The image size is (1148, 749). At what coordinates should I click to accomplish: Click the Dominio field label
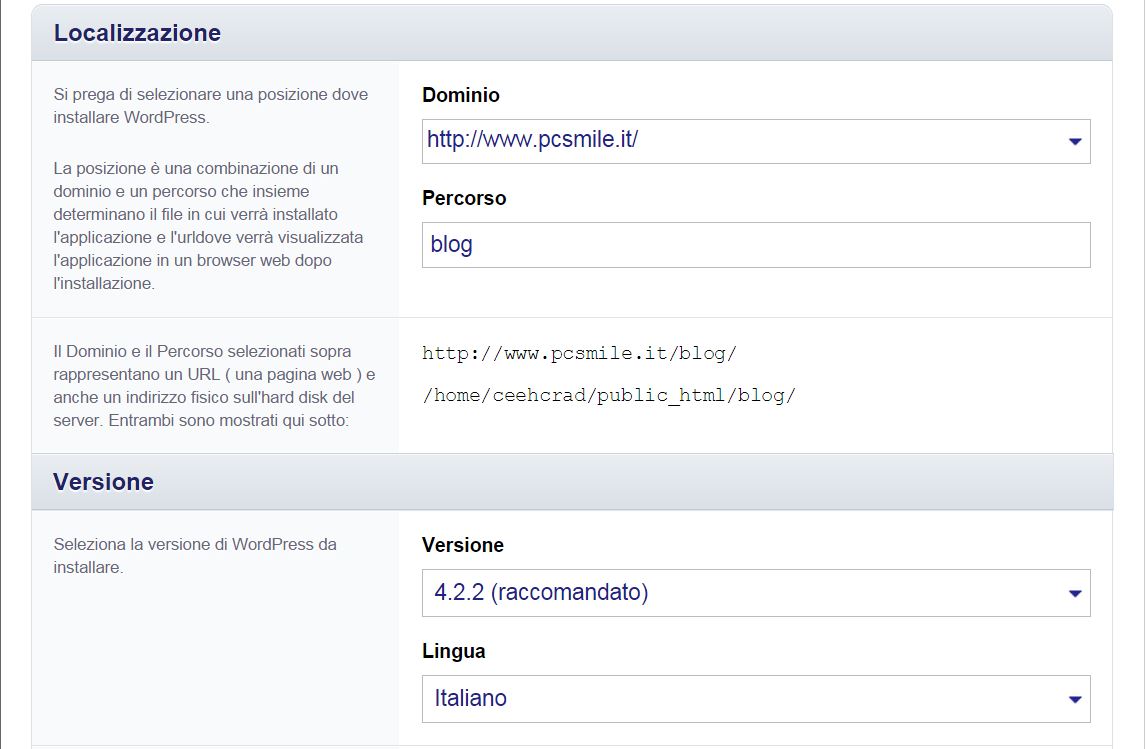pos(461,95)
